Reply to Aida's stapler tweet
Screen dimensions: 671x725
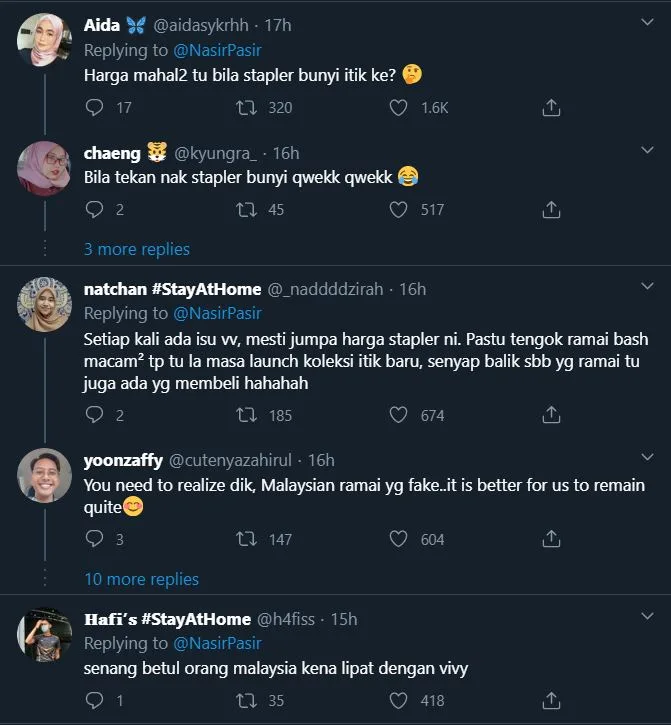click(95, 107)
